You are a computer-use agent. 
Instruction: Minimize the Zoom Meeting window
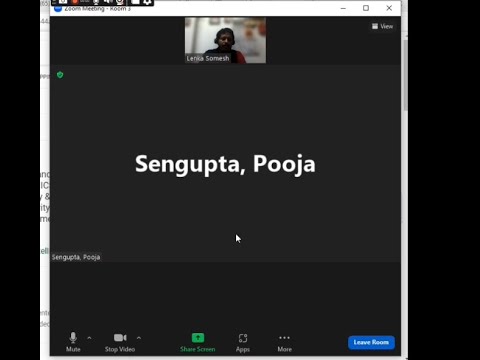click(x=343, y=8)
